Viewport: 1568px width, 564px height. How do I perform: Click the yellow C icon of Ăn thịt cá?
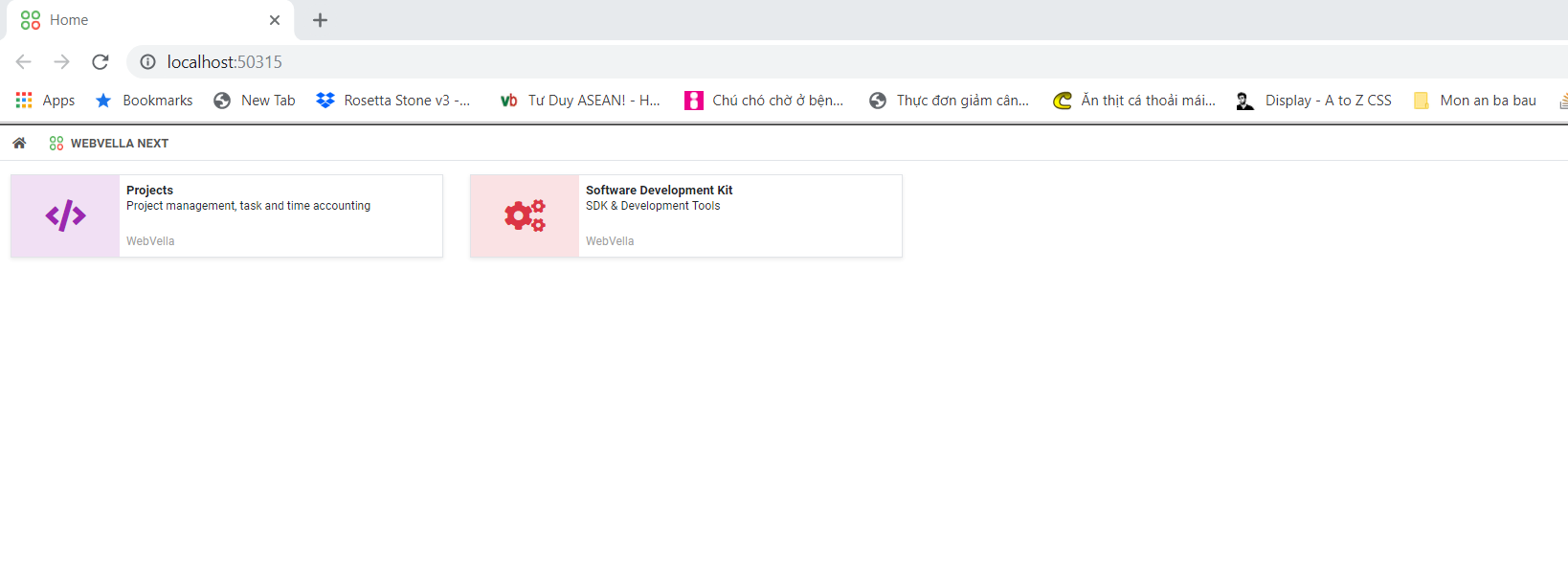tap(1063, 101)
